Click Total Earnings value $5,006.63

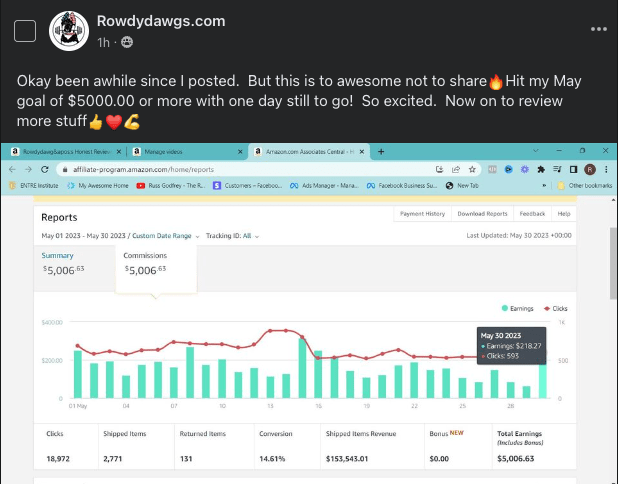[516, 459]
